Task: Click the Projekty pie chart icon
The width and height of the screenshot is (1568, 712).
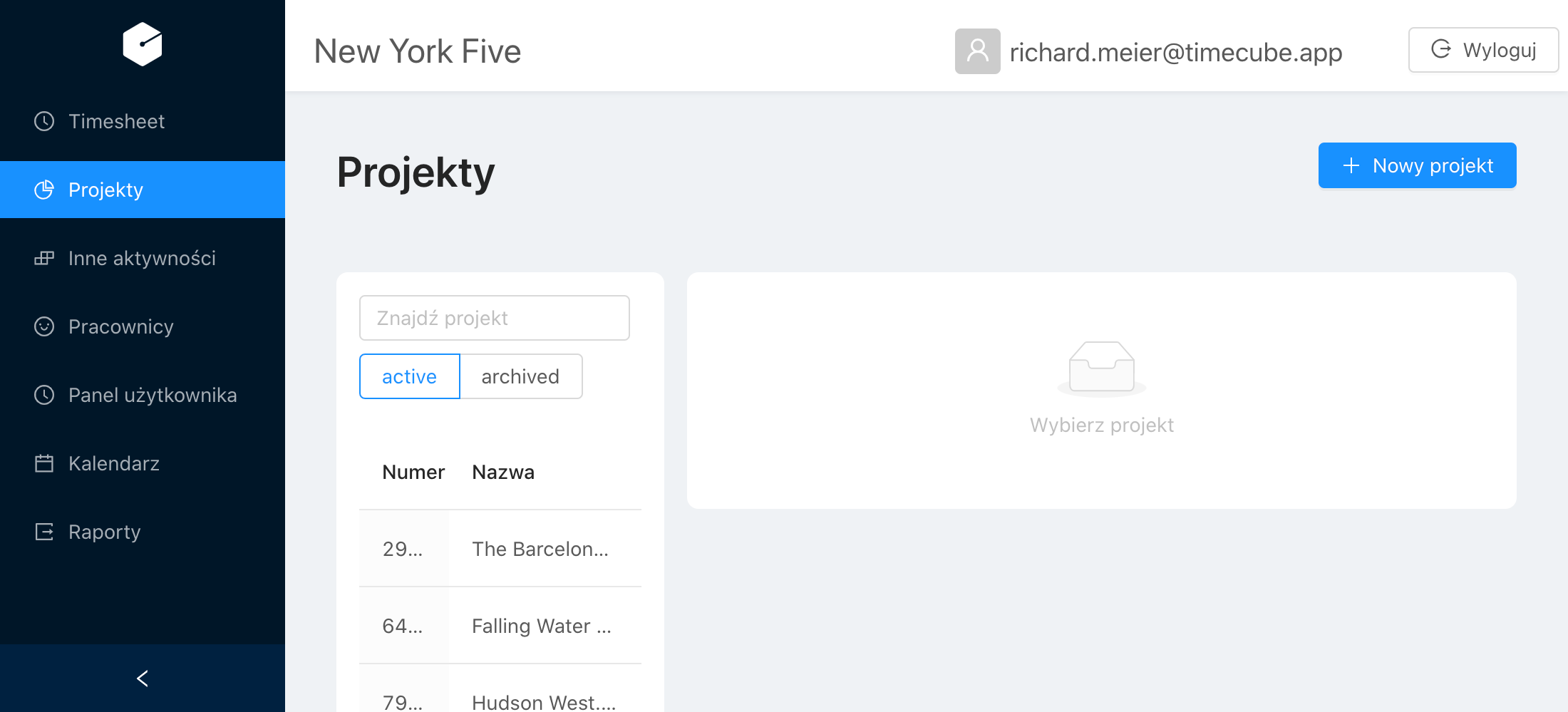Action: pos(44,190)
